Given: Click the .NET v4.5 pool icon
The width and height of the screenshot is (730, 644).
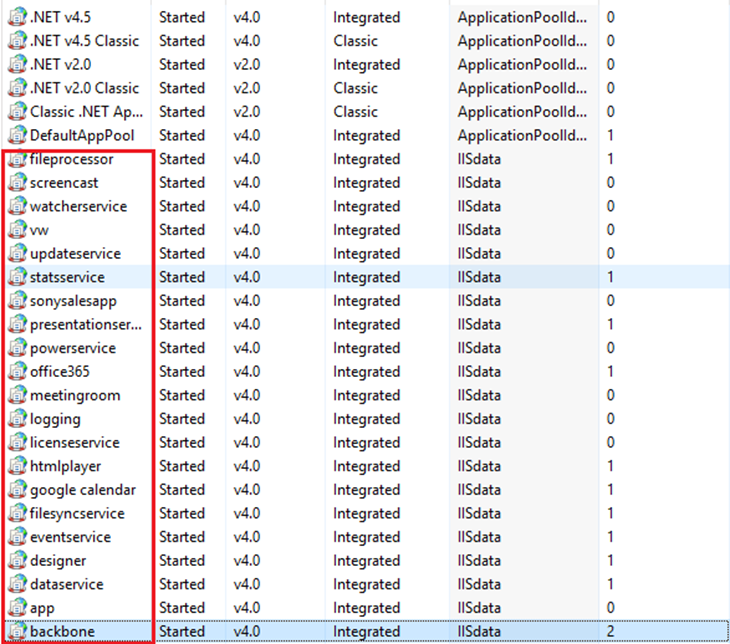Looking at the screenshot, I should point(17,18).
